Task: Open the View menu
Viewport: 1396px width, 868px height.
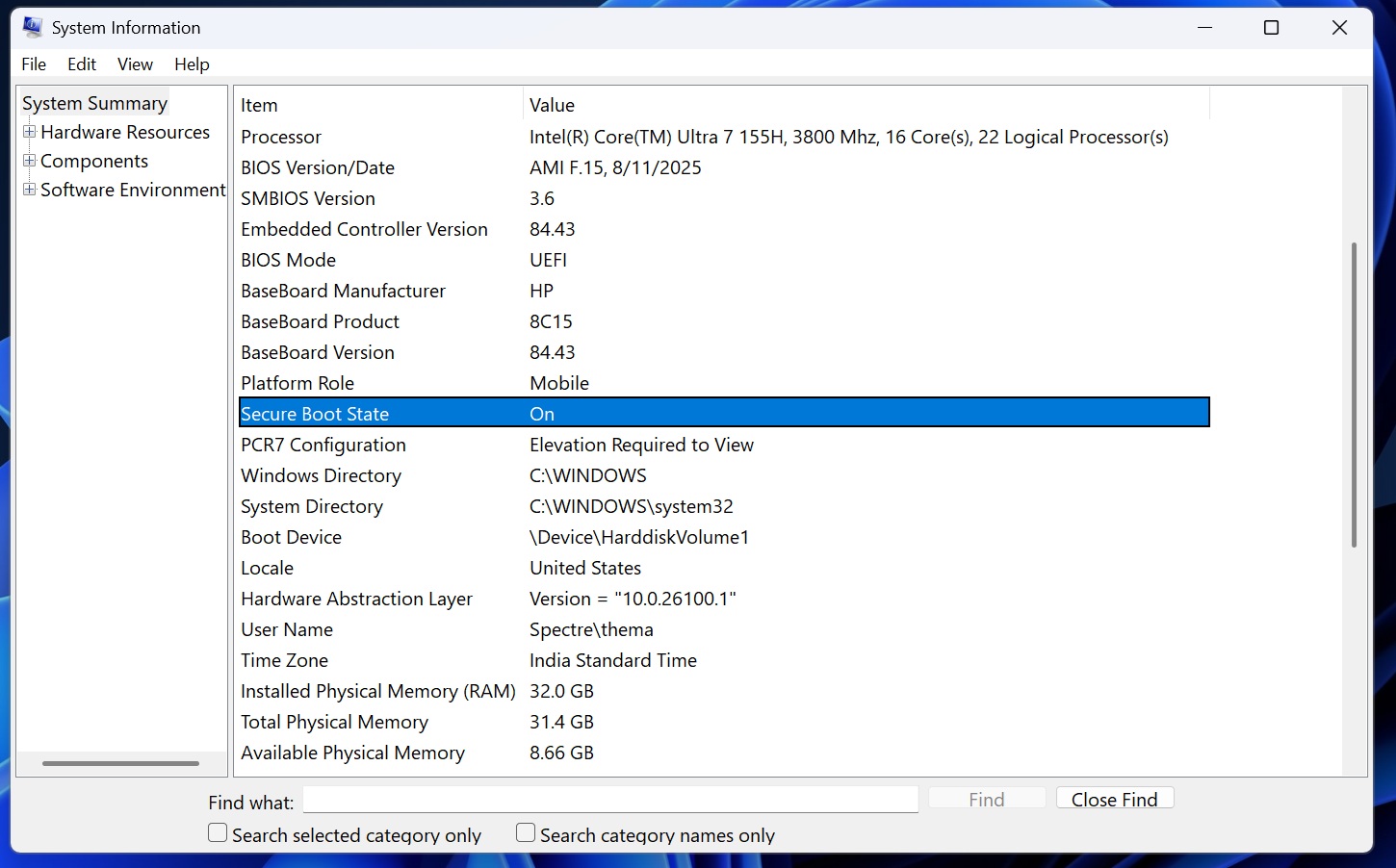Action: [x=134, y=64]
